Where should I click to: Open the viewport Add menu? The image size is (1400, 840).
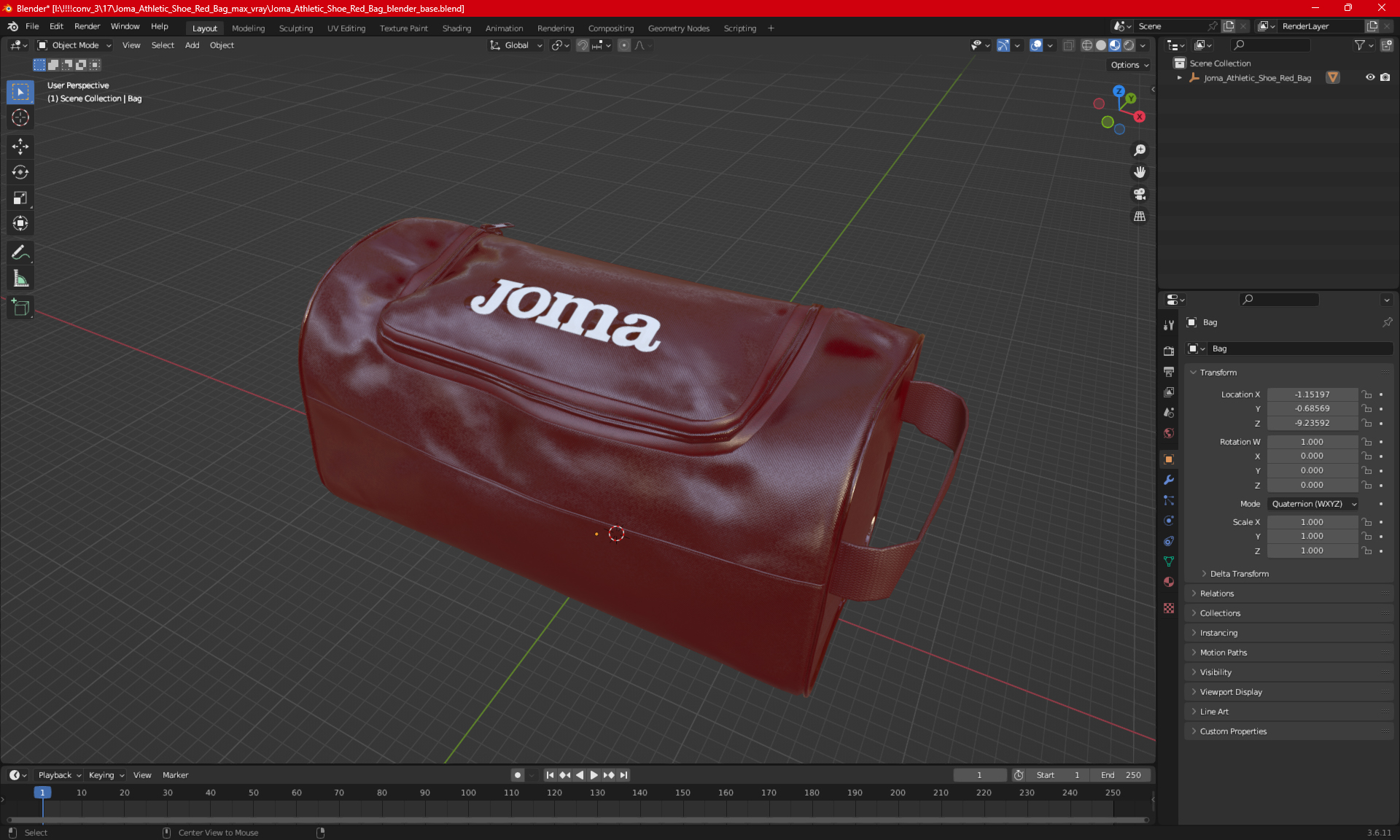click(192, 45)
